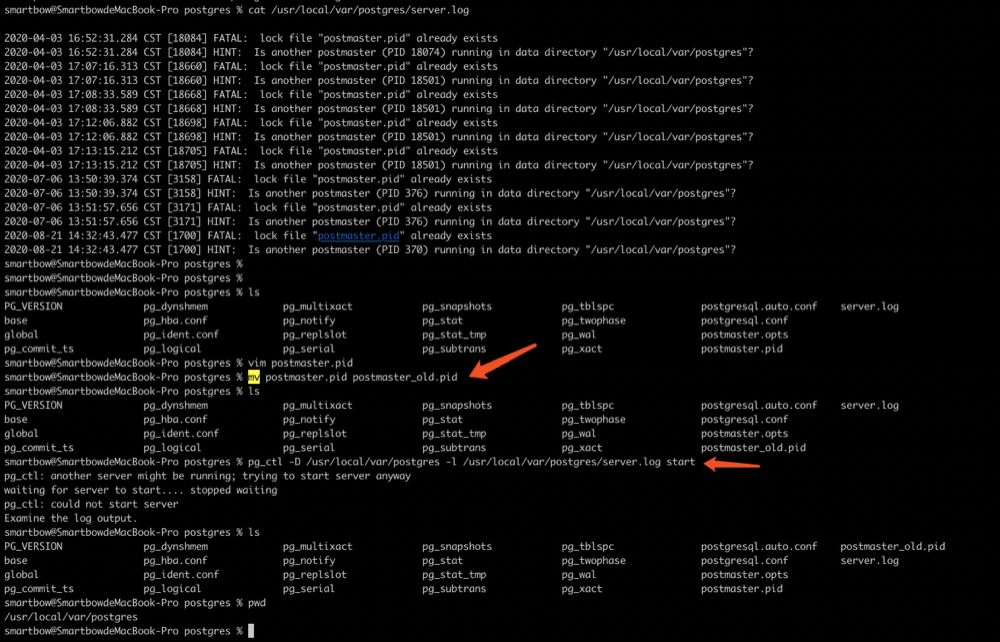Screen dimensions: 1000x642
Task: Select the 2020-07-06 13:50:39.374 [3158] FATAL line
Action: [x=248, y=179]
